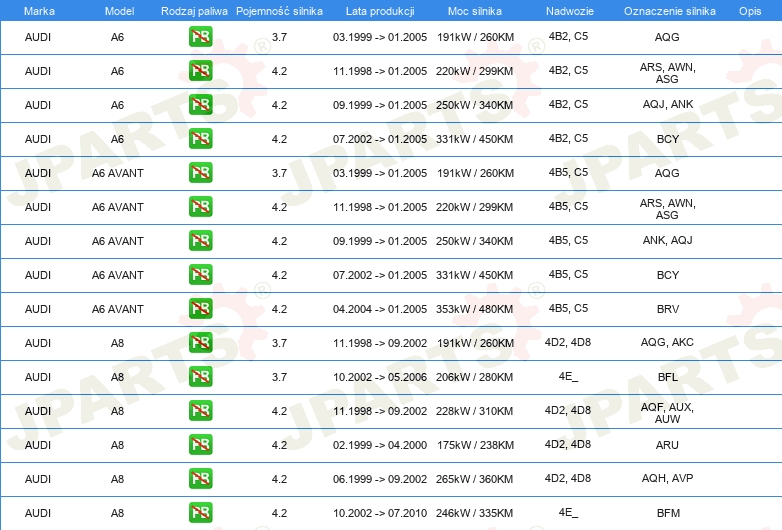Viewport: 782px width, 530px height.
Task: Select engine code 'AQJ, ANK'
Action: click(668, 104)
